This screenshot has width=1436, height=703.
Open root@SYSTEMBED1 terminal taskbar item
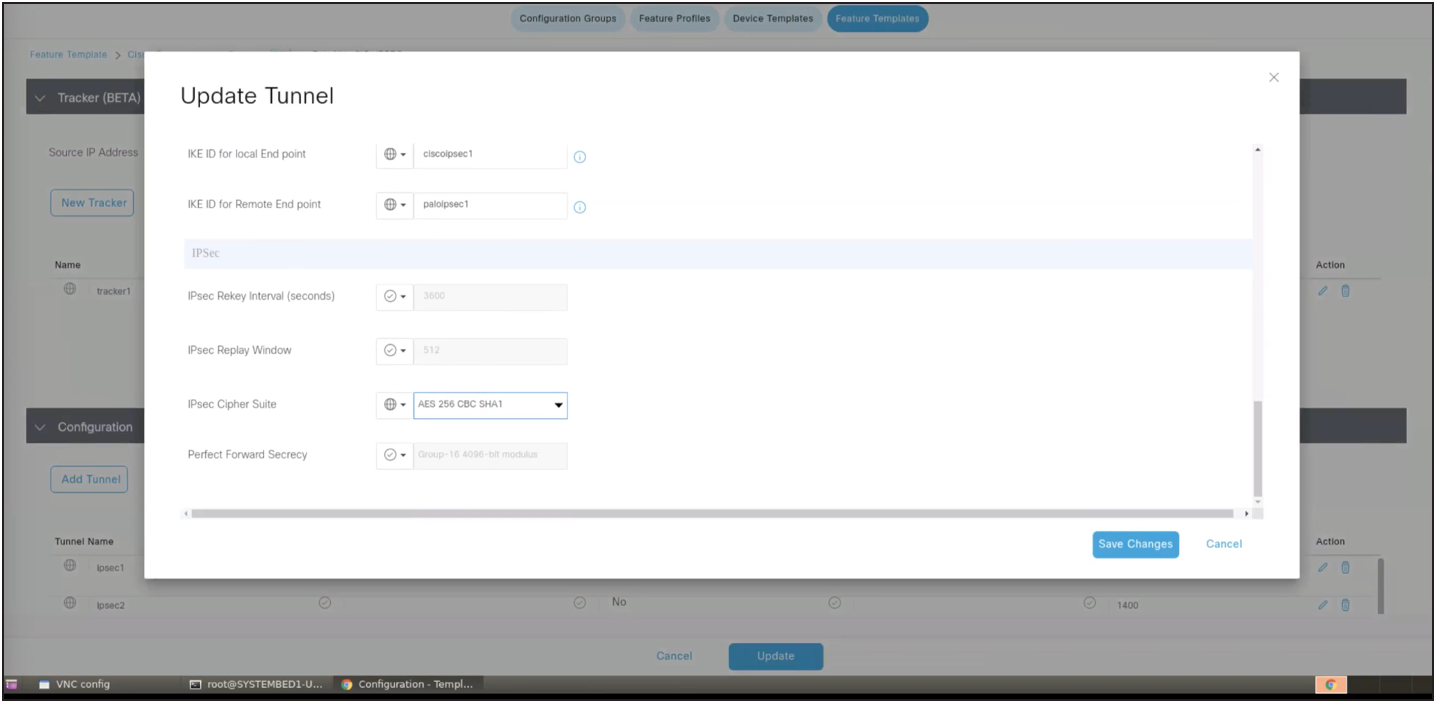[257, 685]
